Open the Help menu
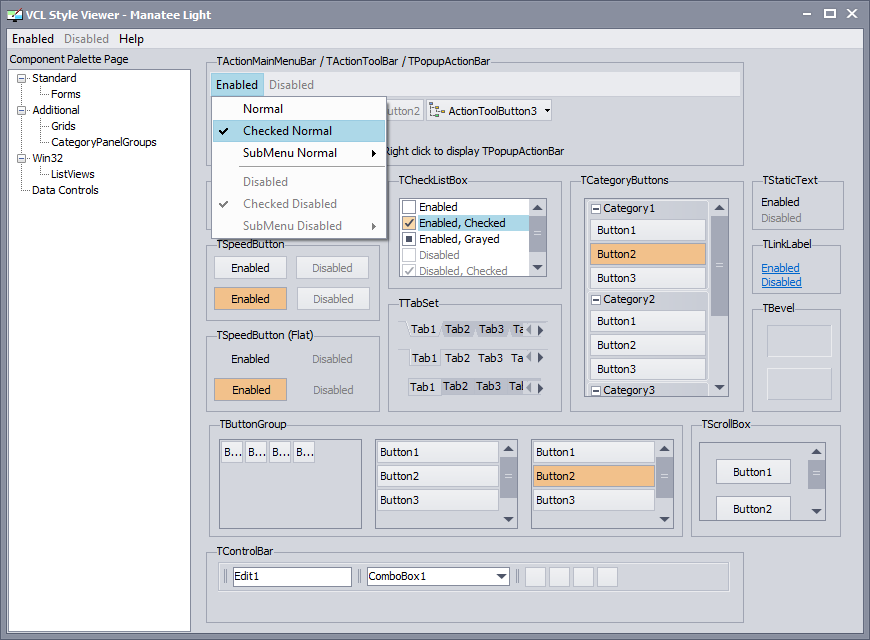 [131, 39]
